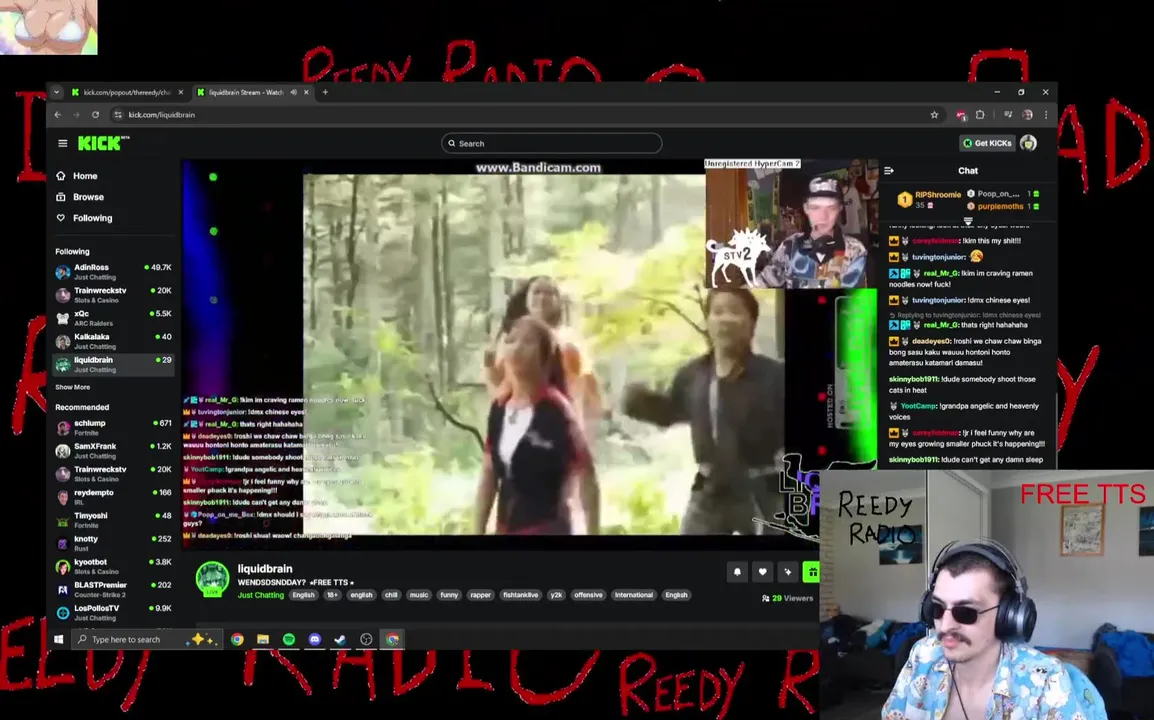Viewport: 1154px width, 720px height.
Task: Open the user profile avatar menu
Action: point(1028,143)
